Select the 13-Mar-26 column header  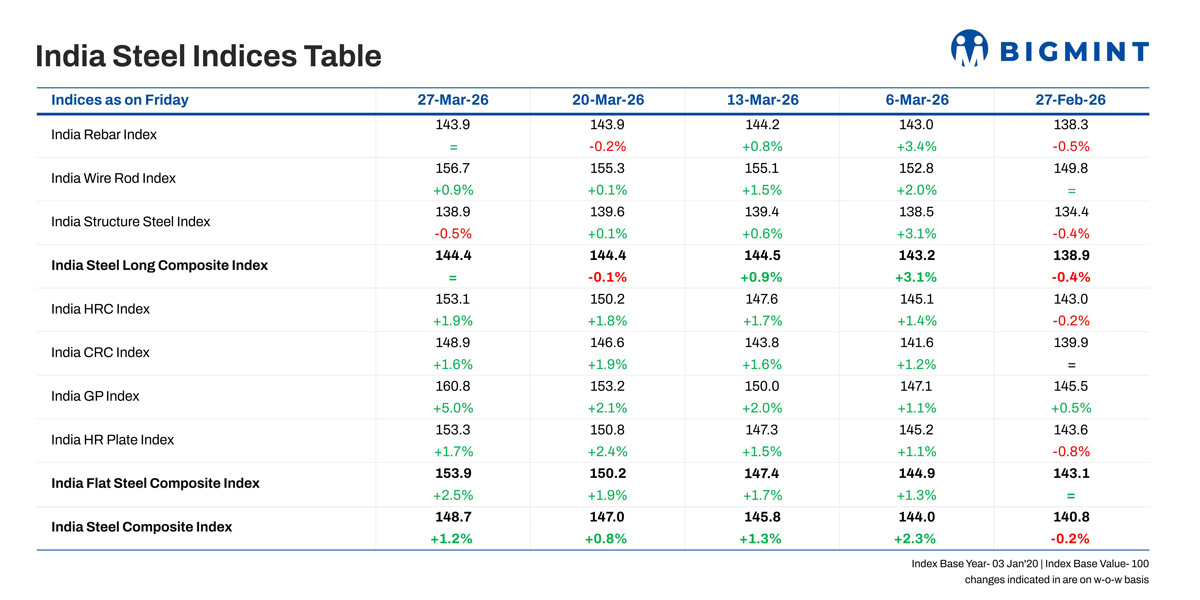point(763,100)
